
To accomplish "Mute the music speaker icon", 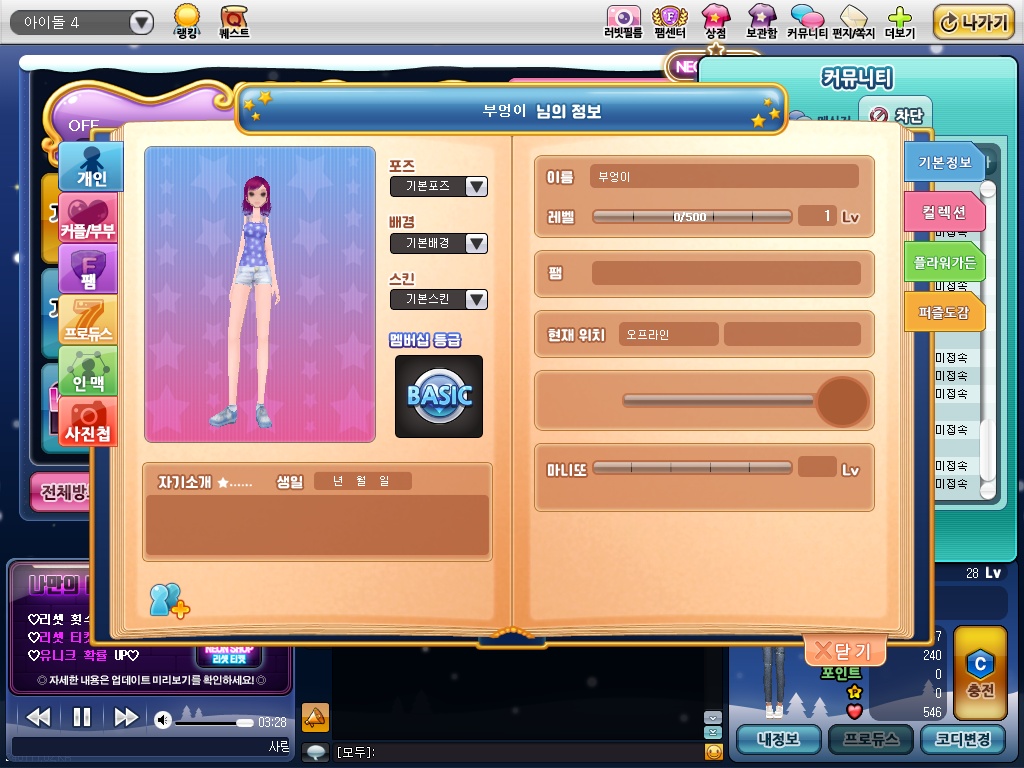I will [x=163, y=720].
